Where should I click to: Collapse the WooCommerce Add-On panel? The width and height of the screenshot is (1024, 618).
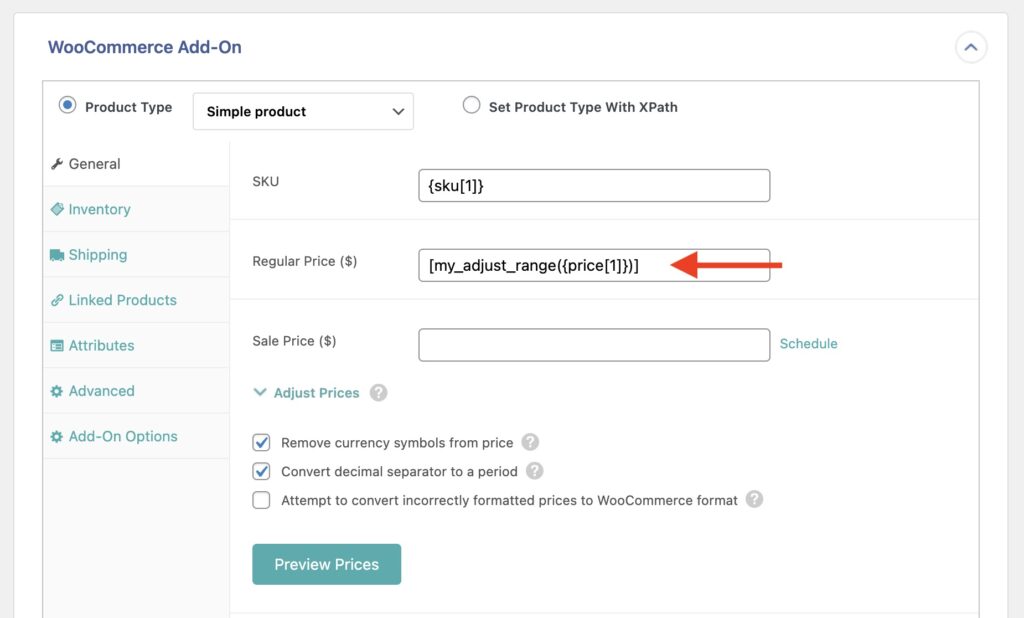pos(970,47)
